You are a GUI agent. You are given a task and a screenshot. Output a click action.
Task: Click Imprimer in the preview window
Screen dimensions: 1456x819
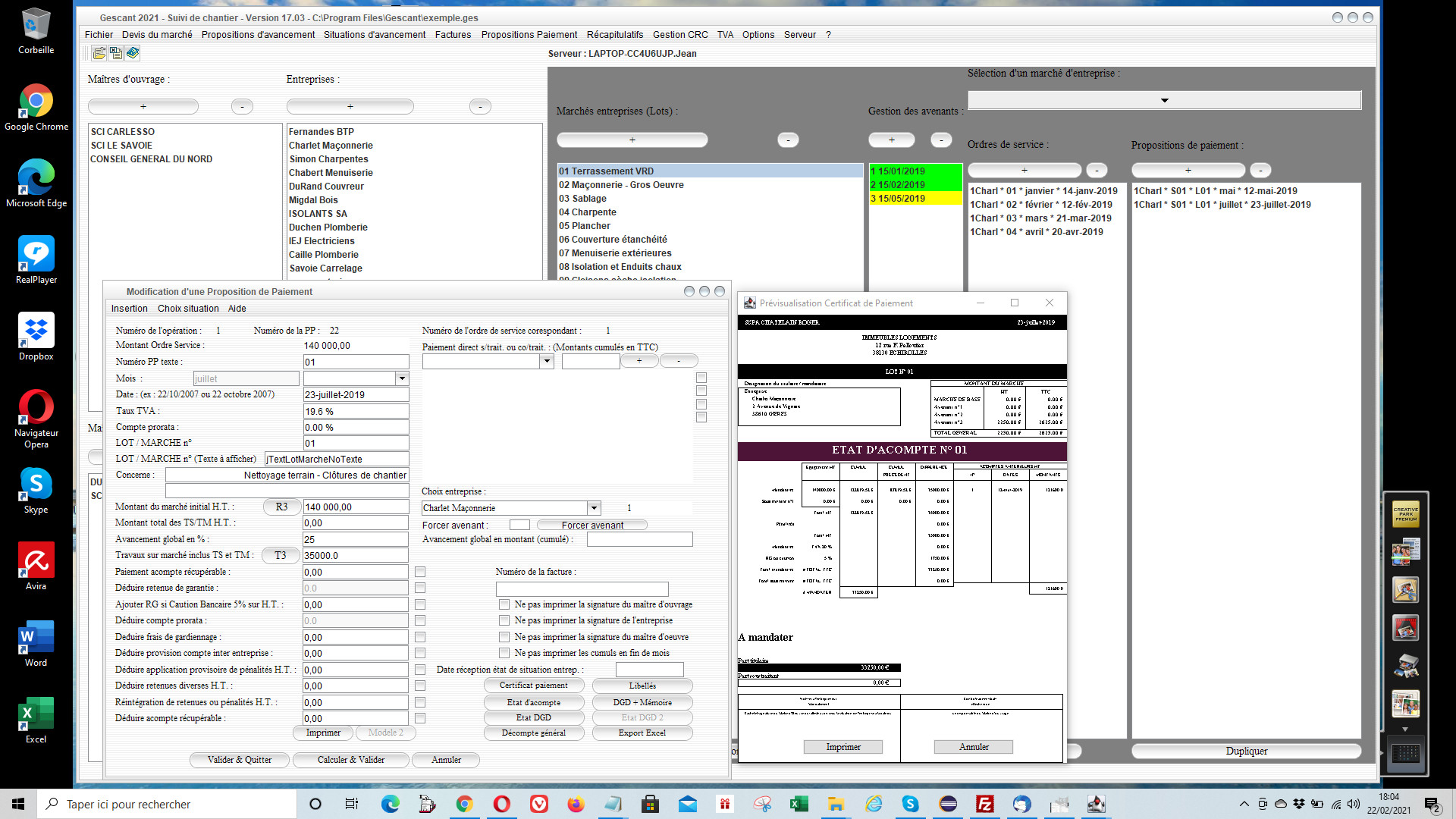[x=843, y=747]
